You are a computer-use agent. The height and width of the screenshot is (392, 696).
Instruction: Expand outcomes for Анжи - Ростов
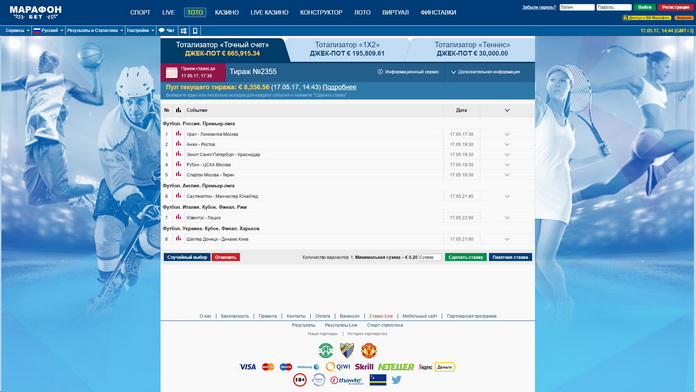(507, 144)
